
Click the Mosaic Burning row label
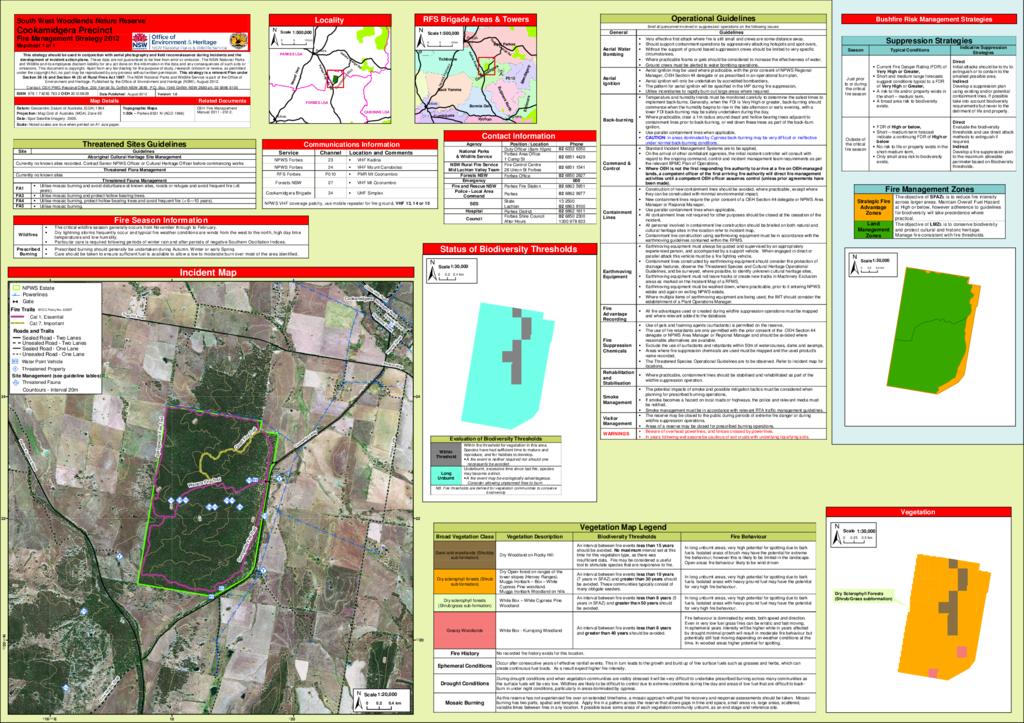click(x=464, y=703)
